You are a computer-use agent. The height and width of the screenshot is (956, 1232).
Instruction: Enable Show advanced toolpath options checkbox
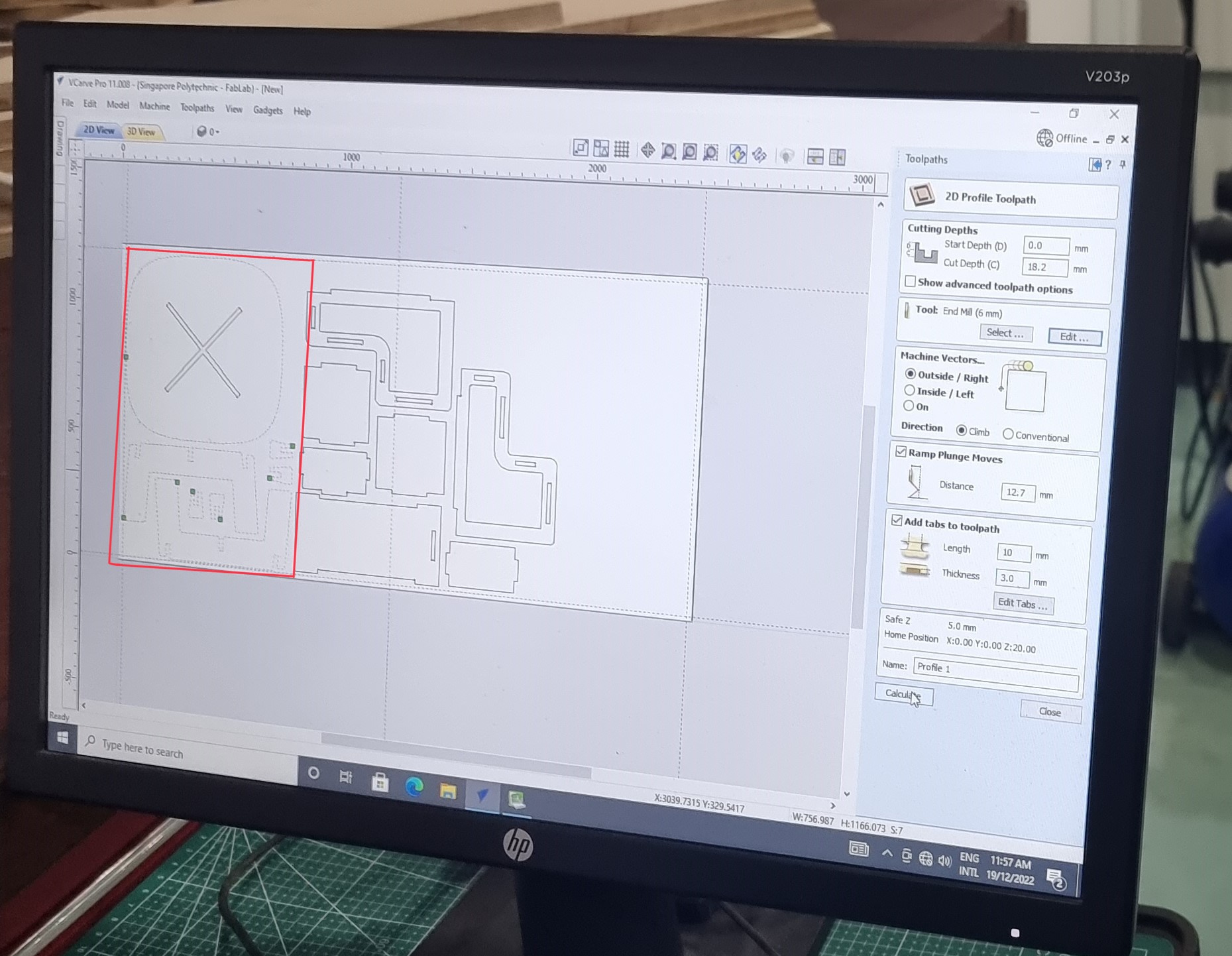[x=911, y=282]
